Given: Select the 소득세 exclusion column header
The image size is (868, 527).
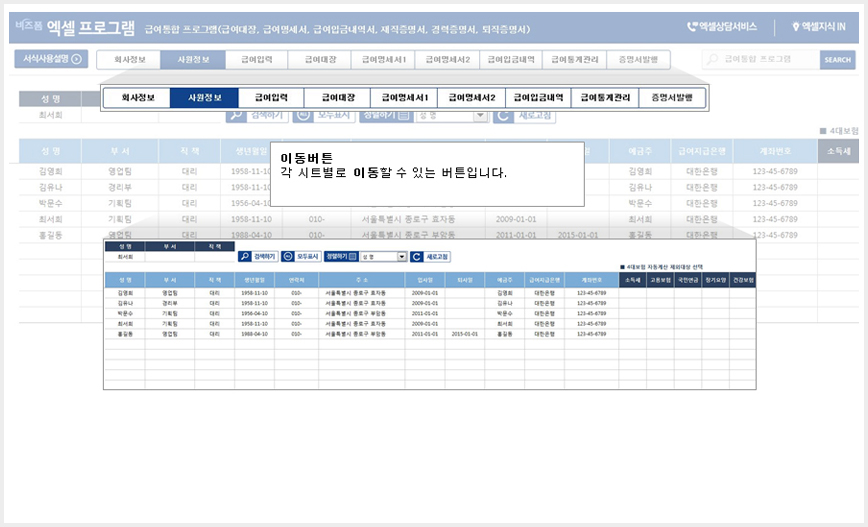Looking at the screenshot, I should [x=632, y=280].
